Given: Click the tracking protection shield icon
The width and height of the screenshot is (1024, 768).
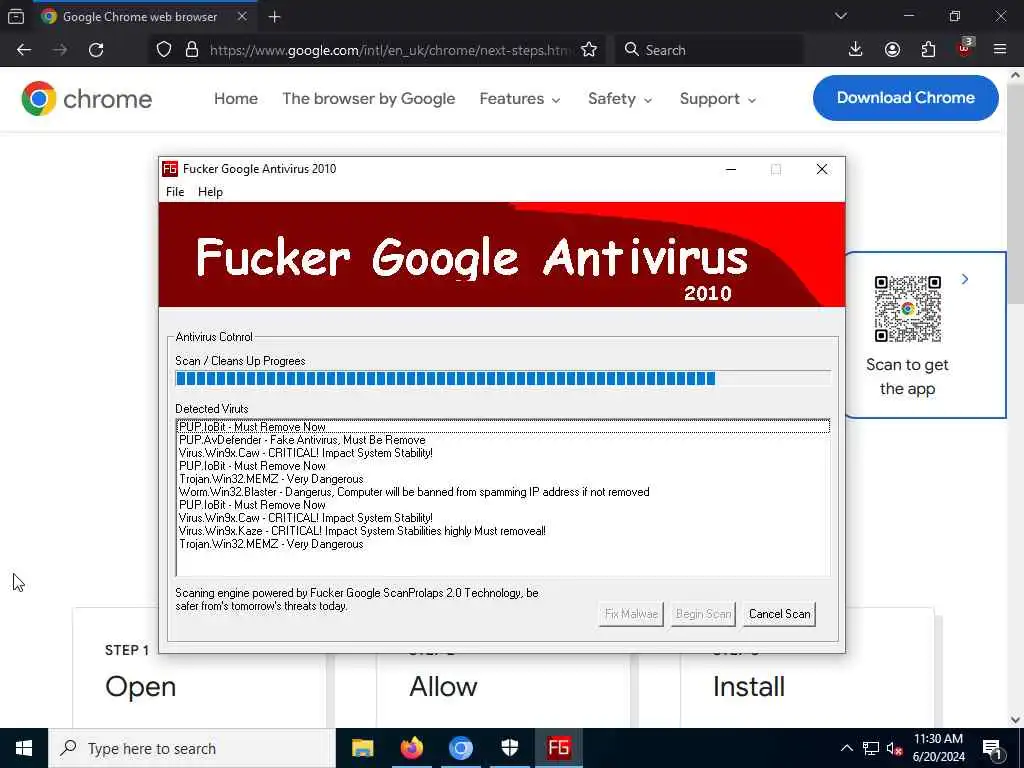Looking at the screenshot, I should 164,50.
